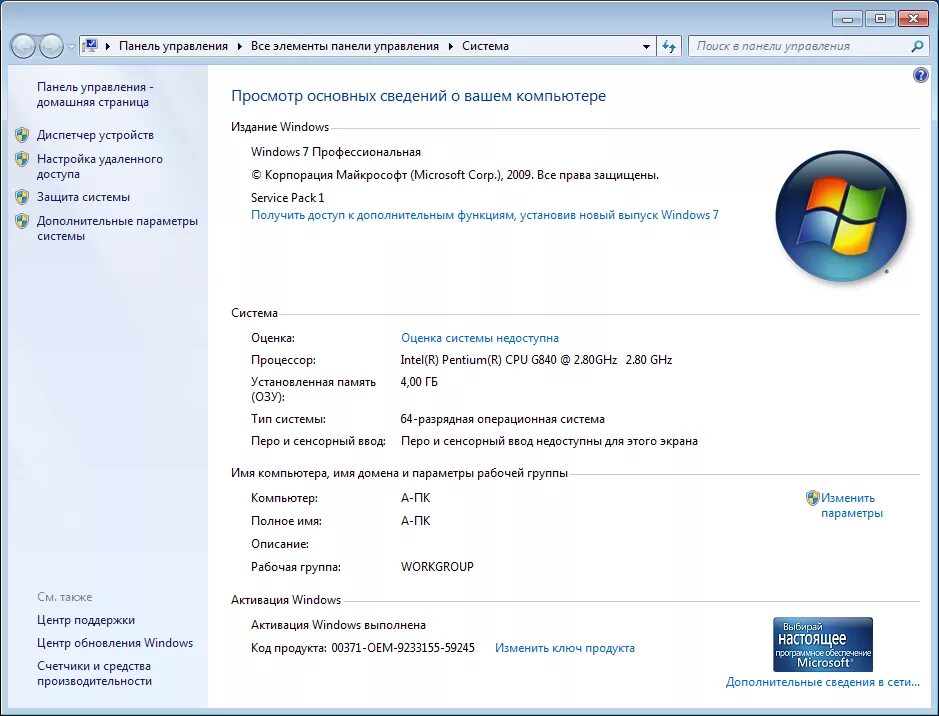The height and width of the screenshot is (716, 939).
Task: Click the refresh button beside address bar
Action: pyautogui.click(x=669, y=46)
